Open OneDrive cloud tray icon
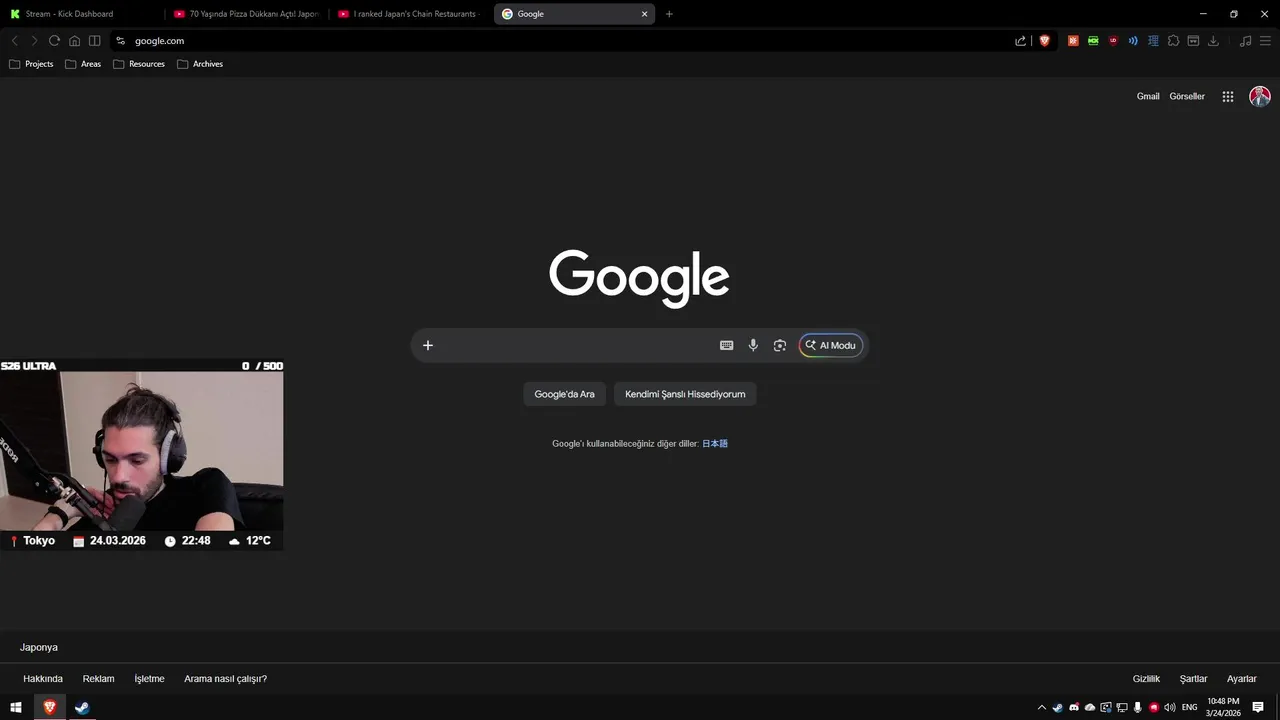 tap(1090, 708)
